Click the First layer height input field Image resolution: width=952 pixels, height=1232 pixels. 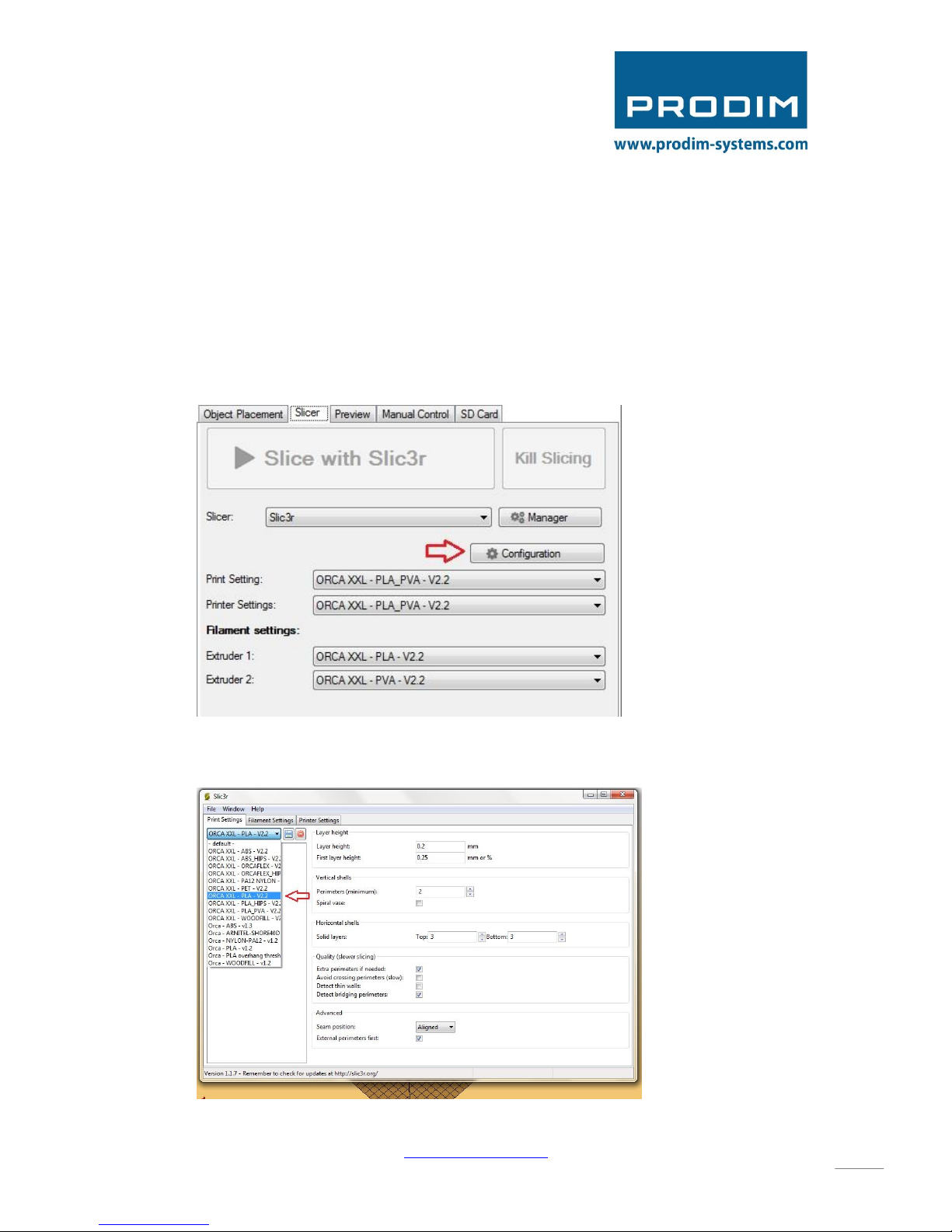pos(440,858)
